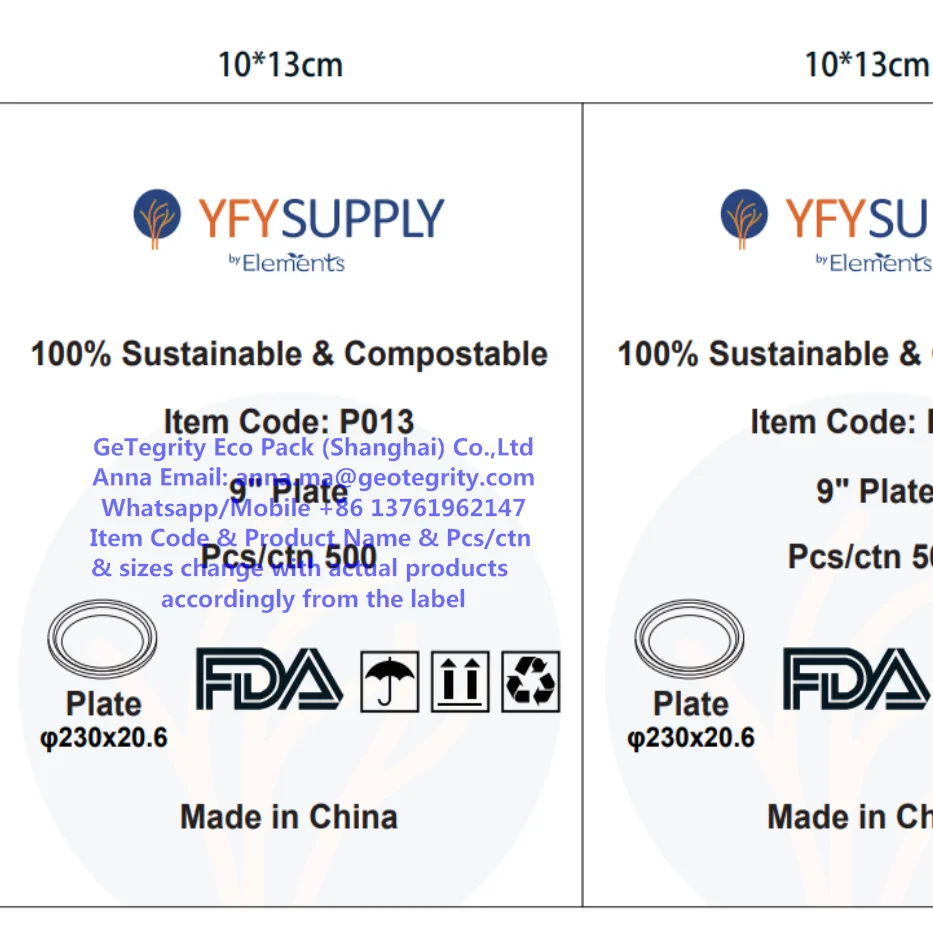Click the FDA logo on left label

[x=269, y=679]
